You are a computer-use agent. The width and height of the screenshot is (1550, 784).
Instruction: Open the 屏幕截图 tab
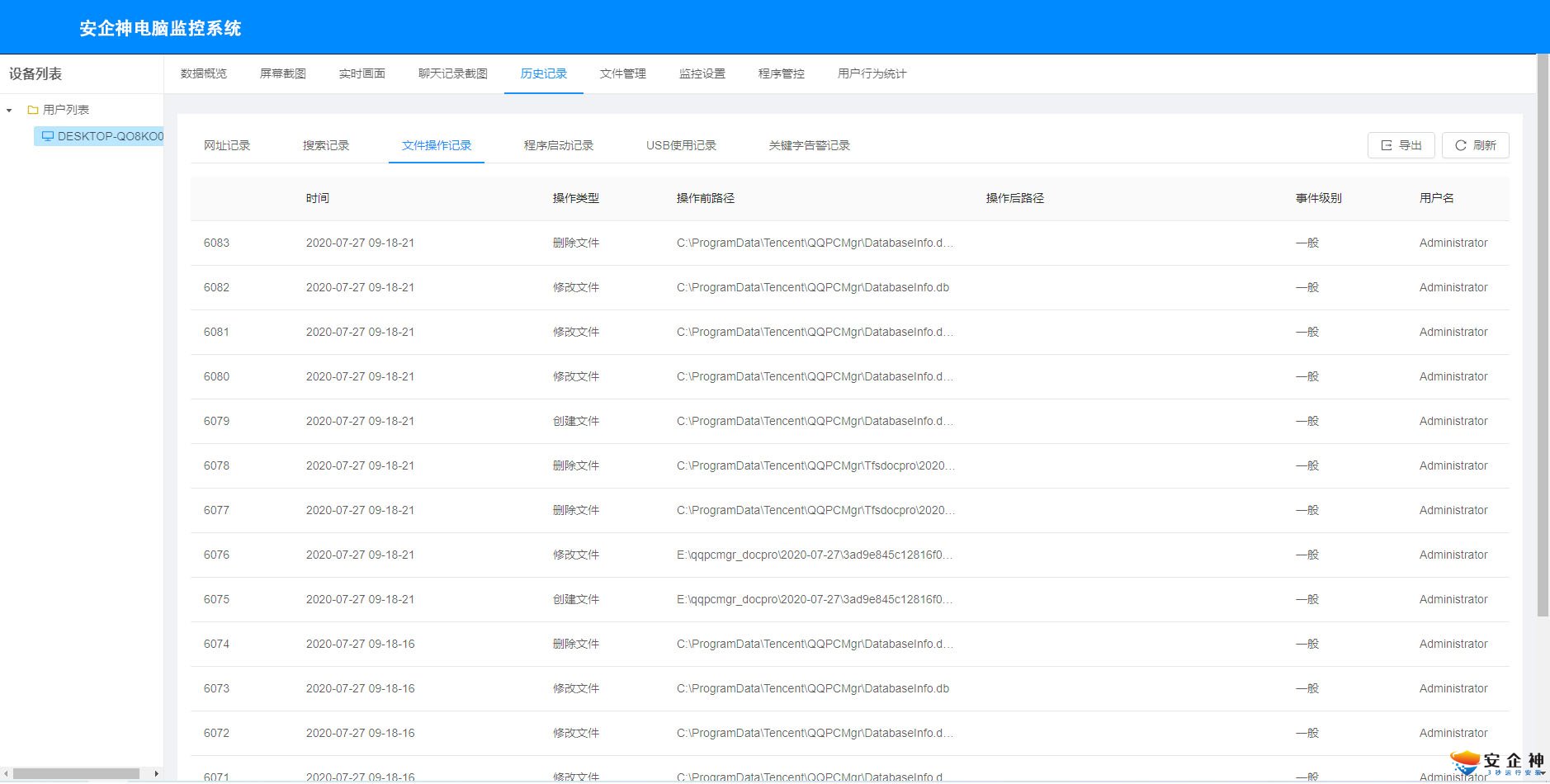pyautogui.click(x=283, y=73)
